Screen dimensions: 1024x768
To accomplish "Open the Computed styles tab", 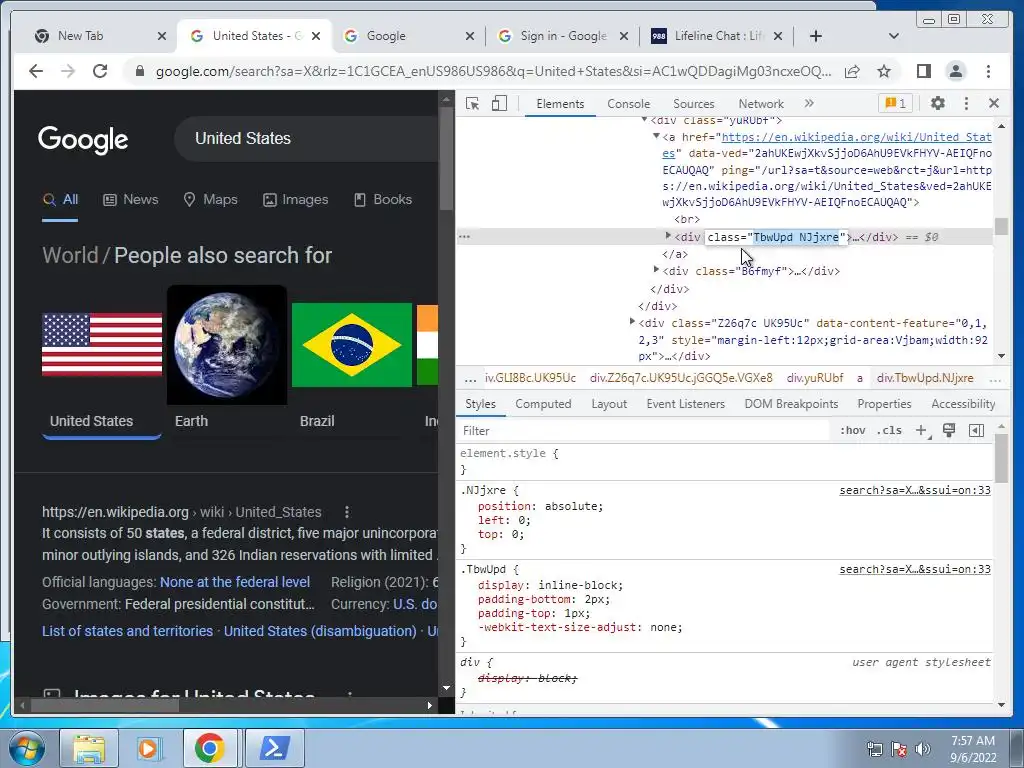I will [543, 404].
